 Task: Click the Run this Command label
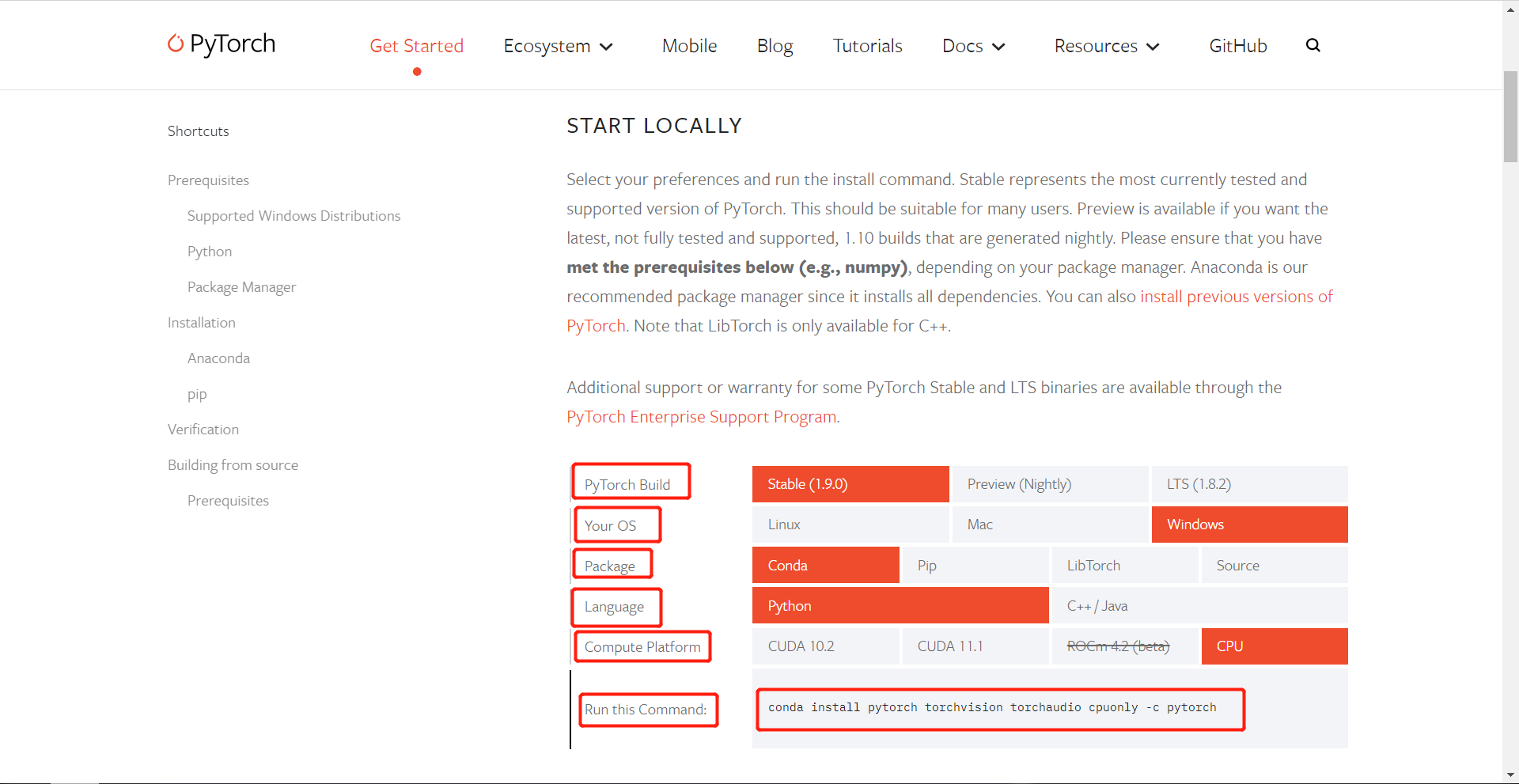coord(646,710)
